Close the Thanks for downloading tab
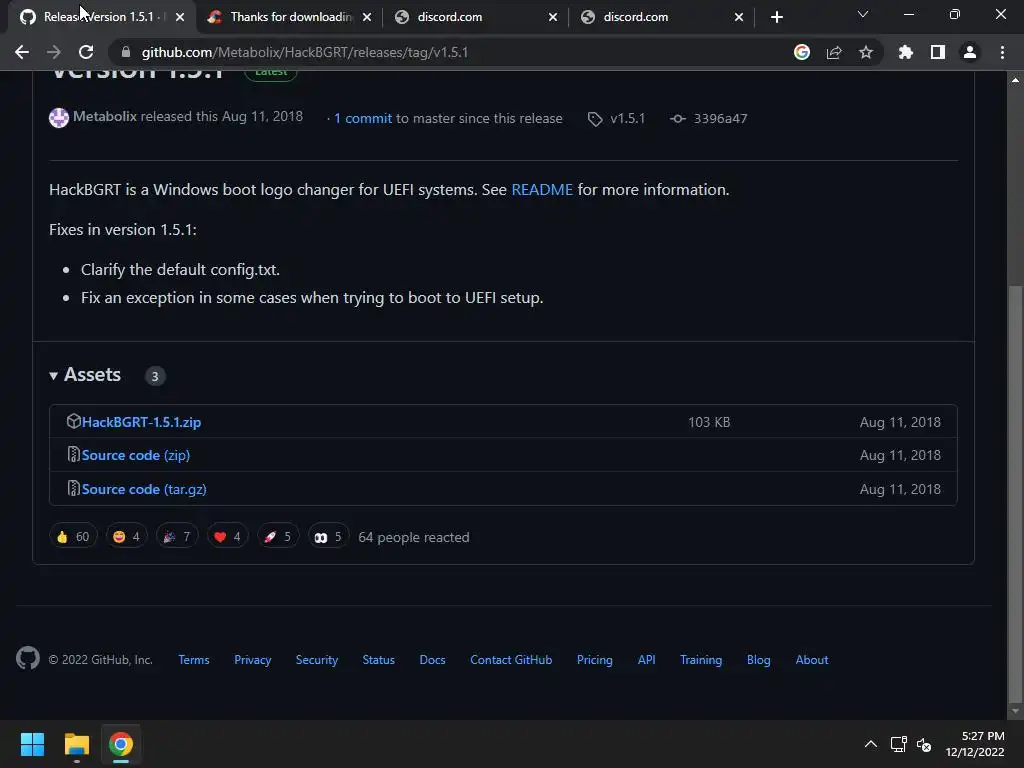 tap(367, 18)
